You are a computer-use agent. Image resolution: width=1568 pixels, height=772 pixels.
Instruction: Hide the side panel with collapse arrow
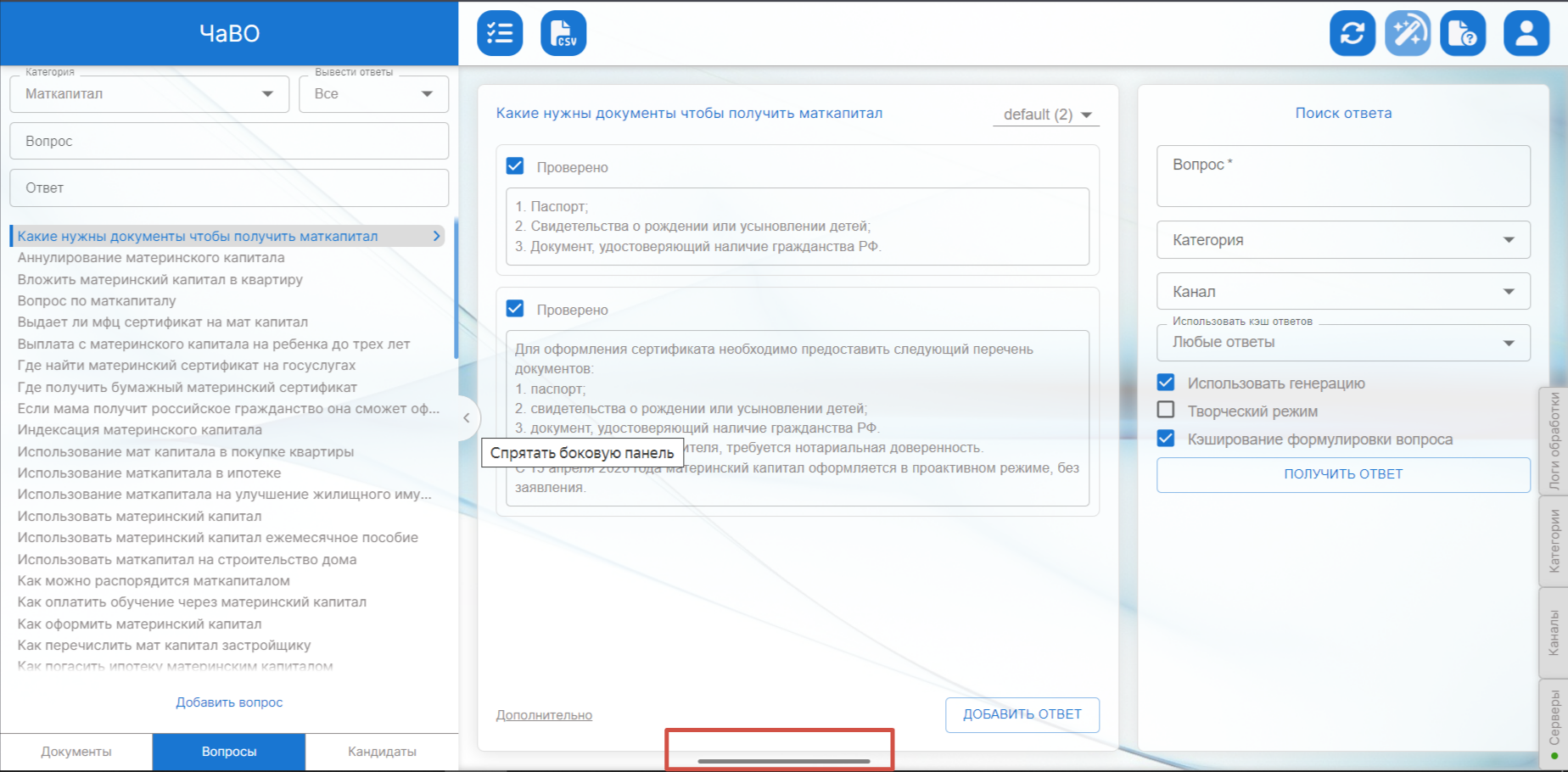(466, 417)
